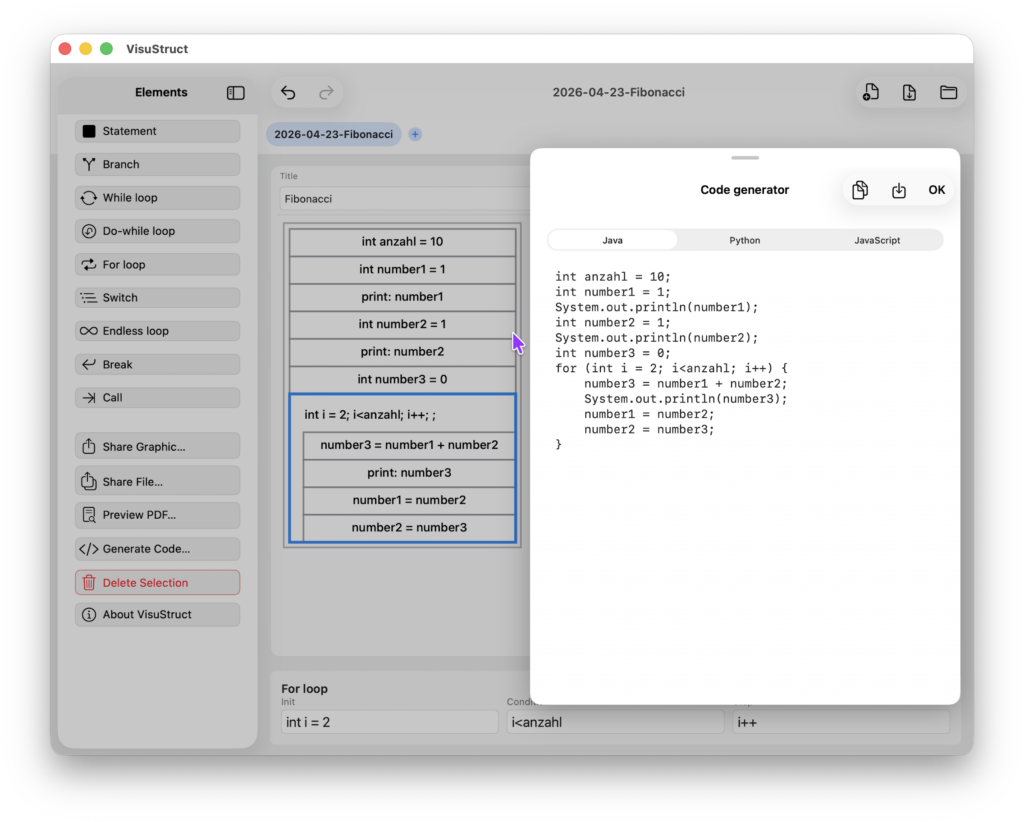Click the undo arrow icon
This screenshot has width=1024, height=822.
tap(288, 93)
